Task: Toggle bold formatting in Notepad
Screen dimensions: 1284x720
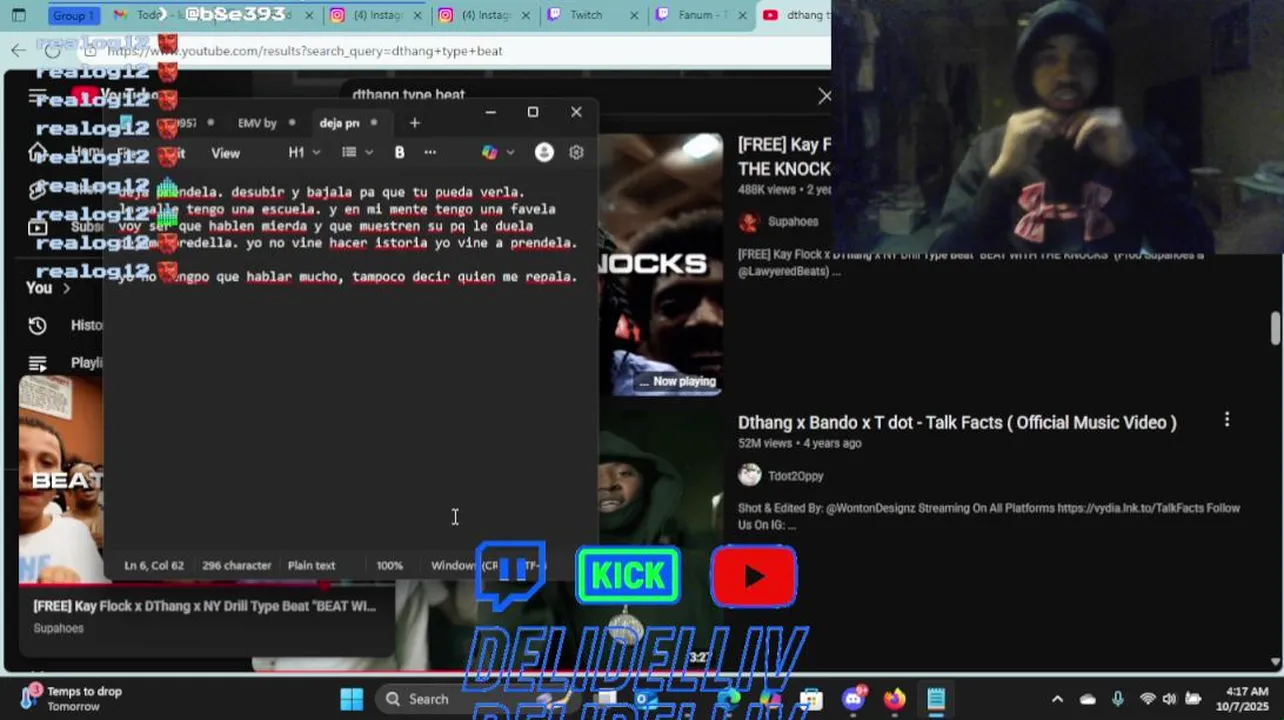Action: (399, 152)
